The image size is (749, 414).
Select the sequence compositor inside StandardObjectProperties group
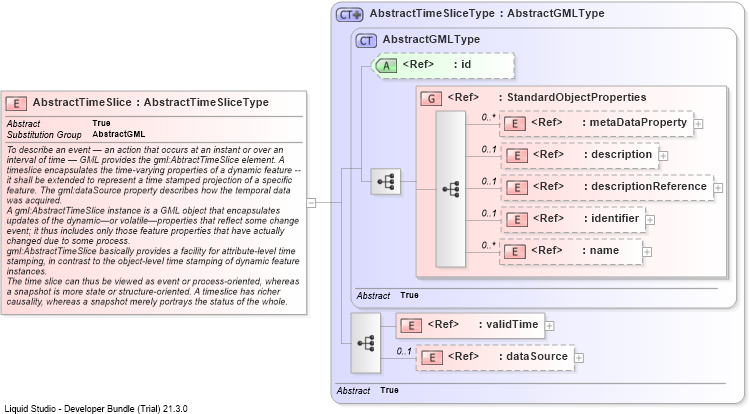450,189
